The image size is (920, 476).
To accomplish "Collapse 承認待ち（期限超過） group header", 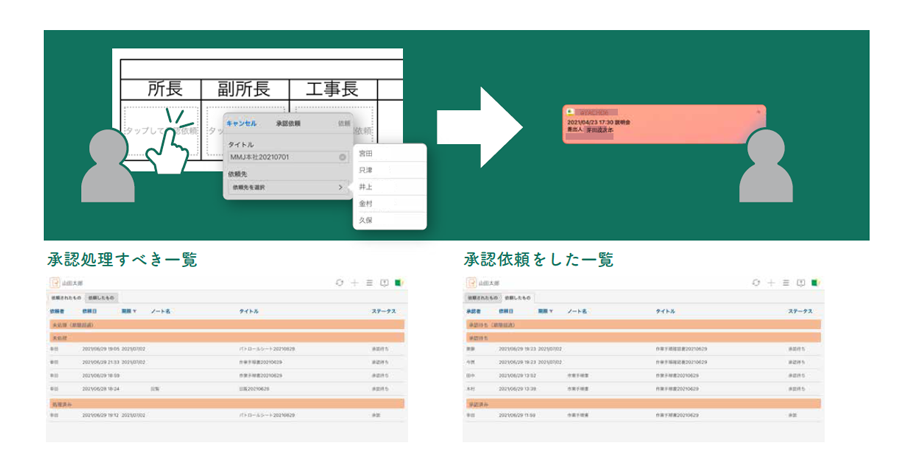I will pos(644,325).
